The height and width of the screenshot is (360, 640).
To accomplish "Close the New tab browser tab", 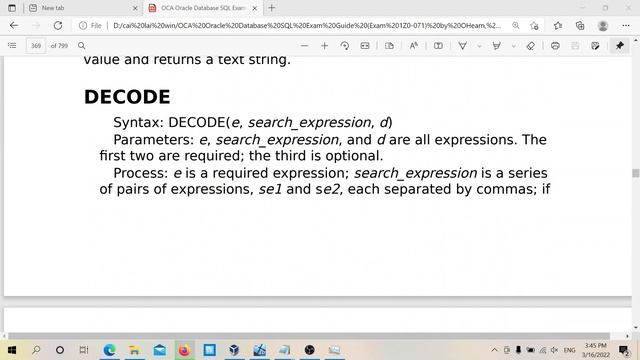I will pyautogui.click(x=135, y=8).
